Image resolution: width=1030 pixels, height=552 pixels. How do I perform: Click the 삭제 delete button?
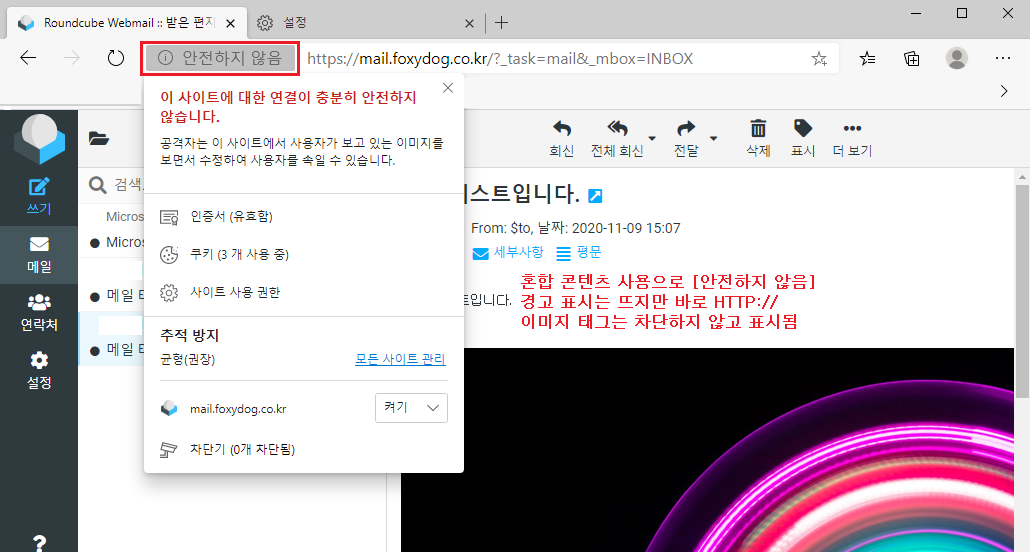pos(758,139)
